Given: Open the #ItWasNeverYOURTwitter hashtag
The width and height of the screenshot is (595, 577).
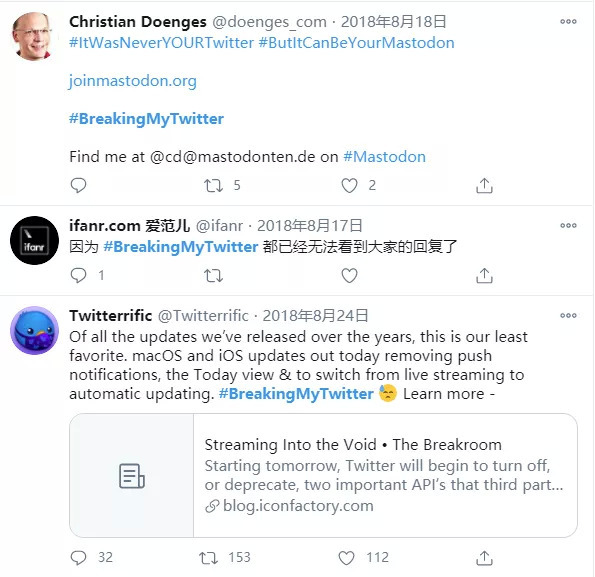Looking at the screenshot, I should coord(161,43).
